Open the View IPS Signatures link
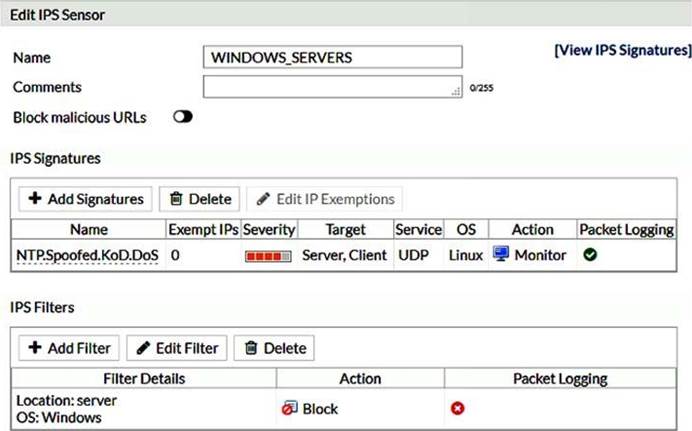This screenshot has height=431, width=692. tap(622, 49)
